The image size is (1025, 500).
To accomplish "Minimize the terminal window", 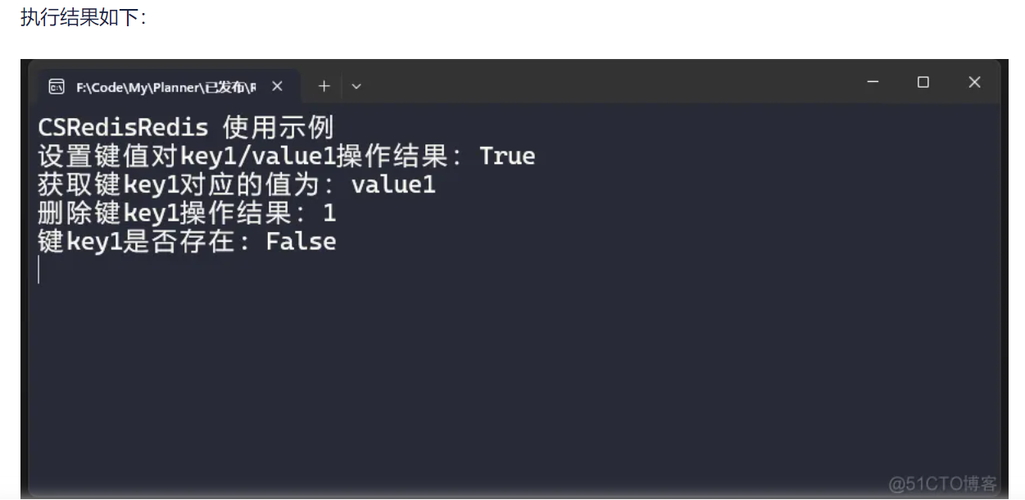I will [873, 83].
